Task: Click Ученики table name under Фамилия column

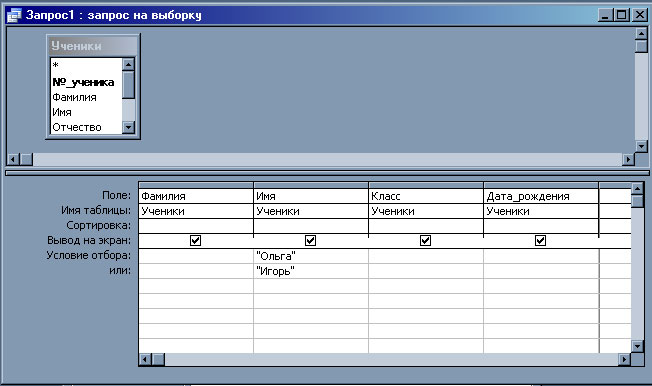Action: tap(196, 211)
